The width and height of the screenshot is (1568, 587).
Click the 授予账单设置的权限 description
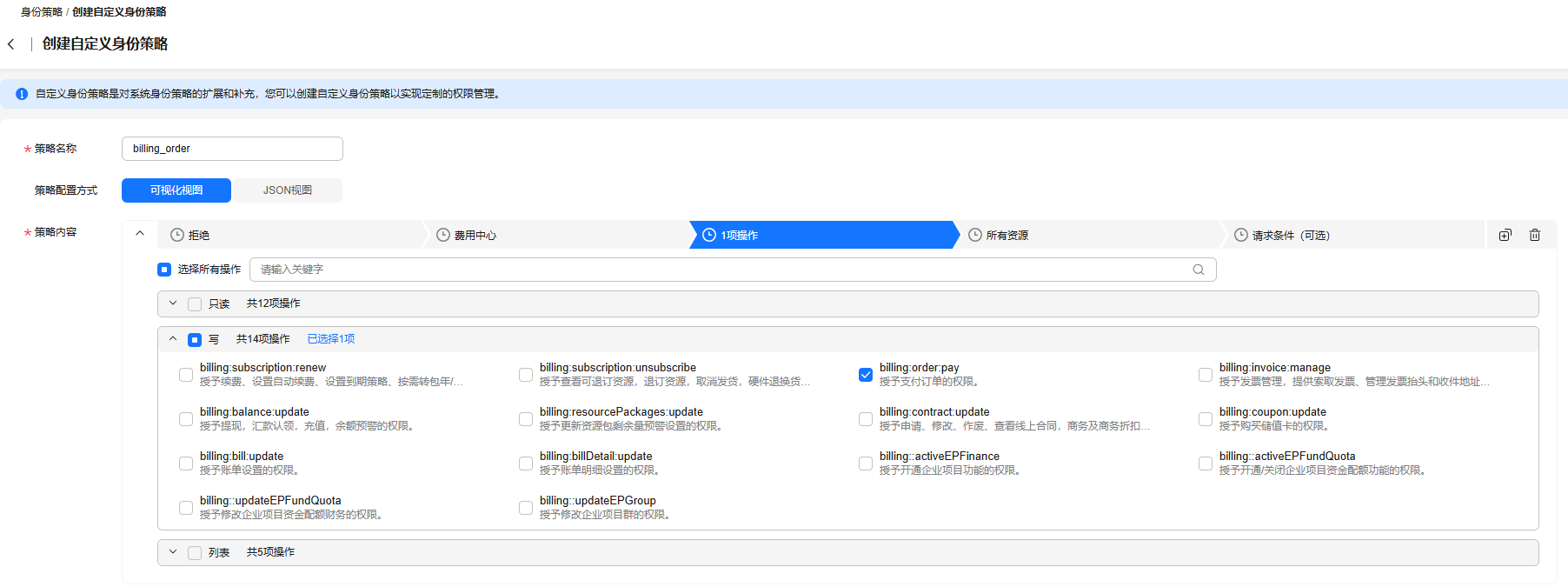(251, 470)
